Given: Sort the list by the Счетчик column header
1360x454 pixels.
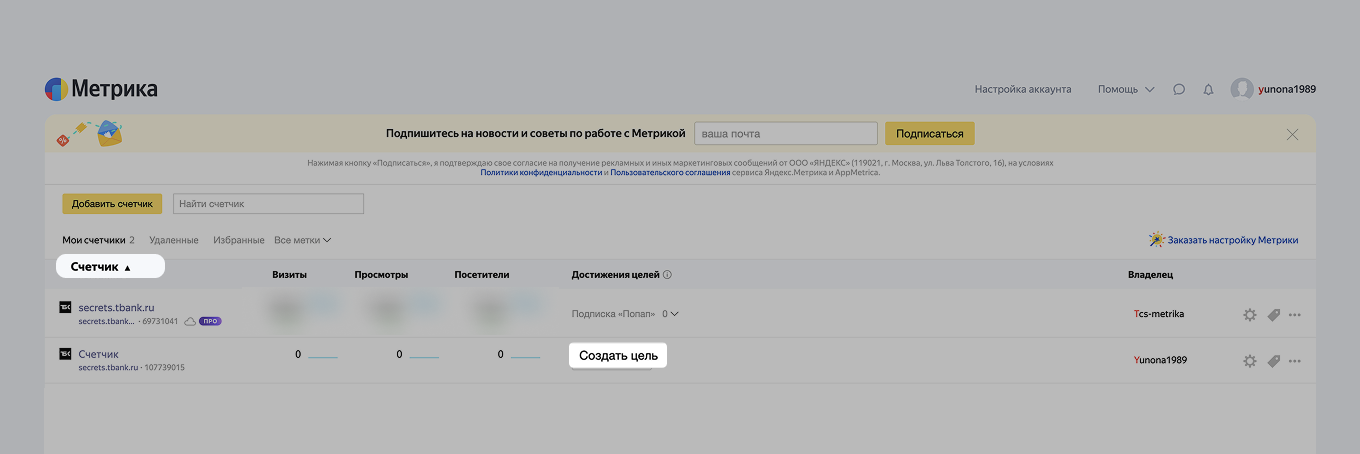Looking at the screenshot, I should 101,267.
